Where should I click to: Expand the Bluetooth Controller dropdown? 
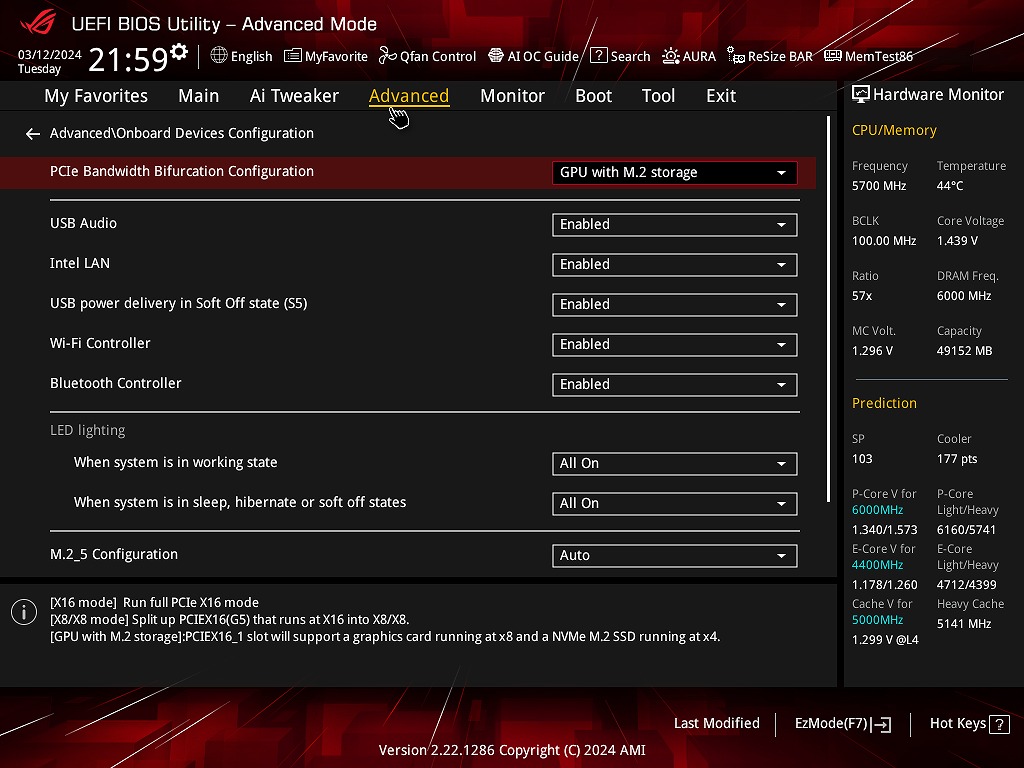675,385
